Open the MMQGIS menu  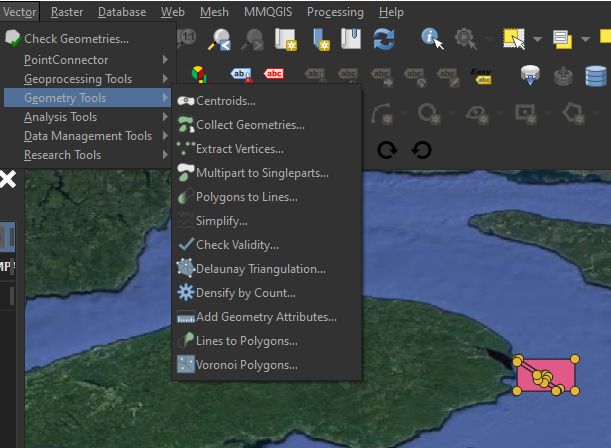click(x=268, y=12)
